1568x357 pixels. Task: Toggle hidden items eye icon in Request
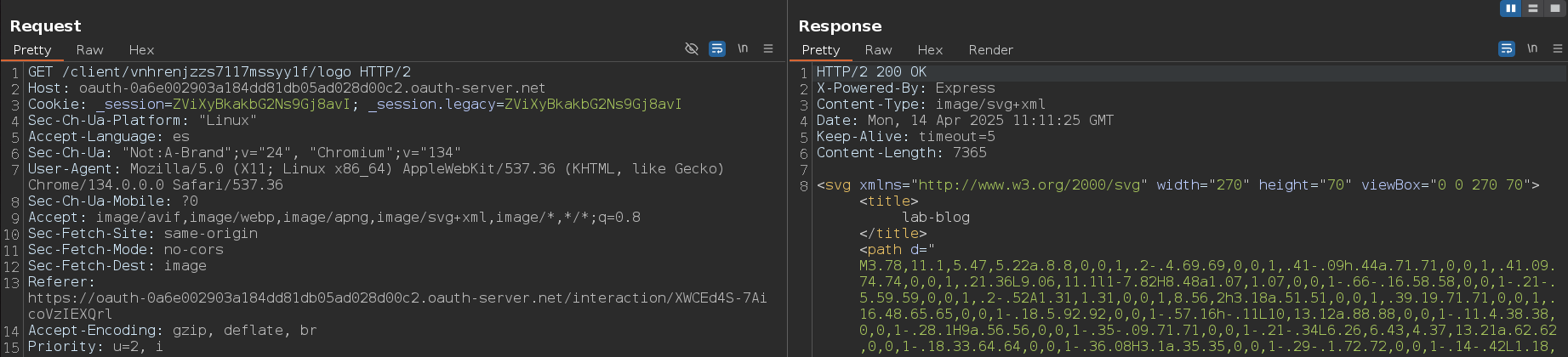[x=692, y=49]
